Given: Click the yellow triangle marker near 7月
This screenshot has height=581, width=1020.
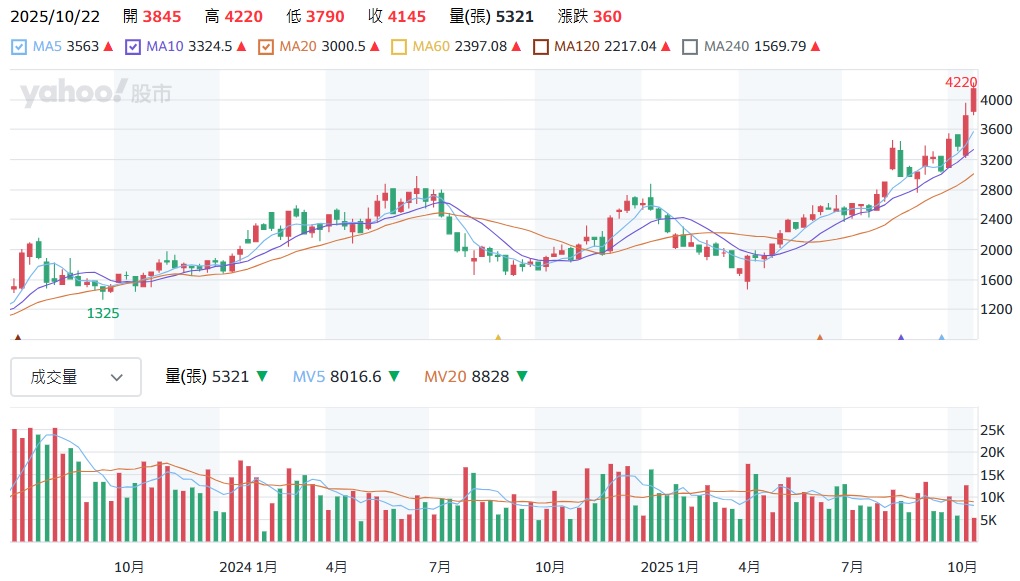Looking at the screenshot, I should (x=498, y=338).
